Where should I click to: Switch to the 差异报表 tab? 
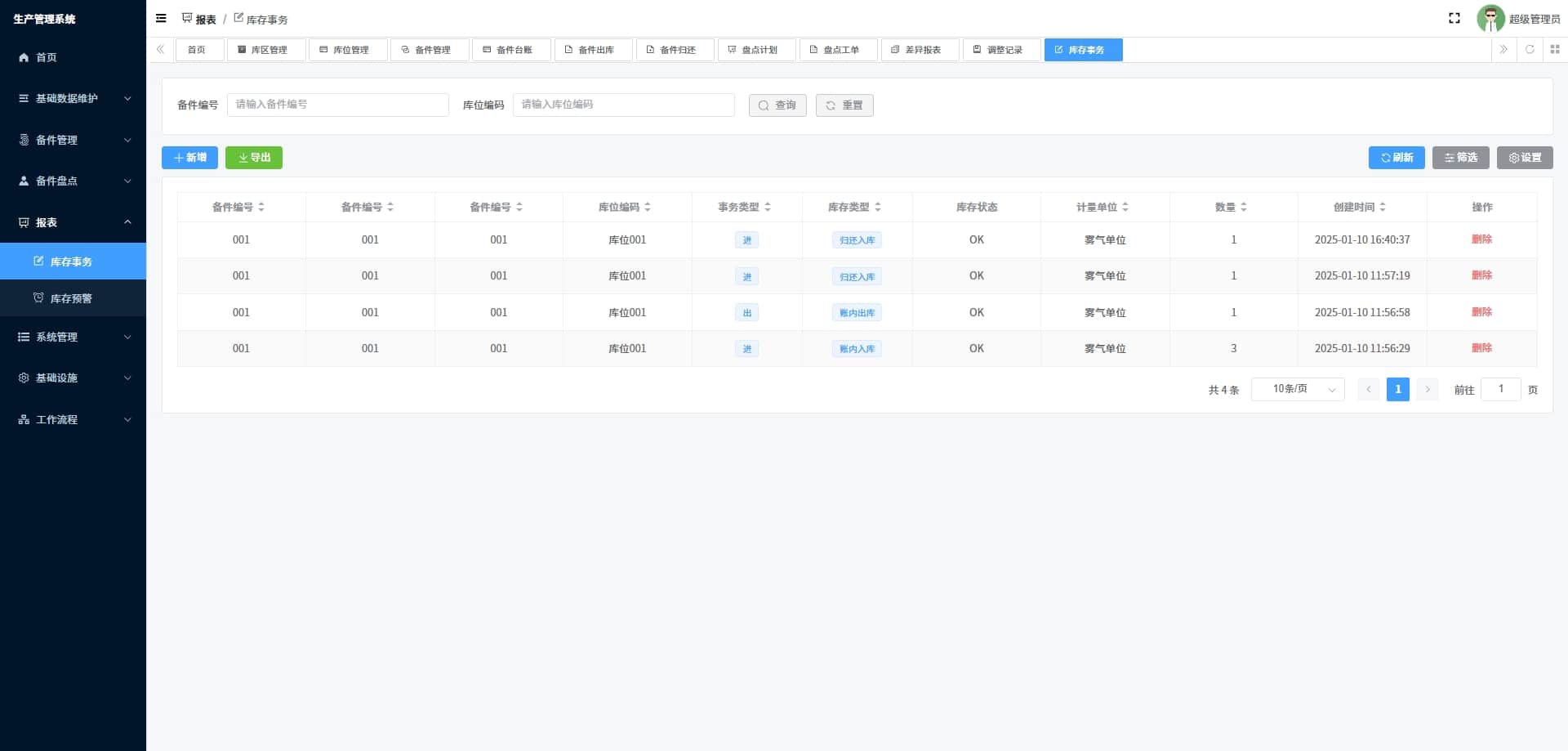pos(920,50)
